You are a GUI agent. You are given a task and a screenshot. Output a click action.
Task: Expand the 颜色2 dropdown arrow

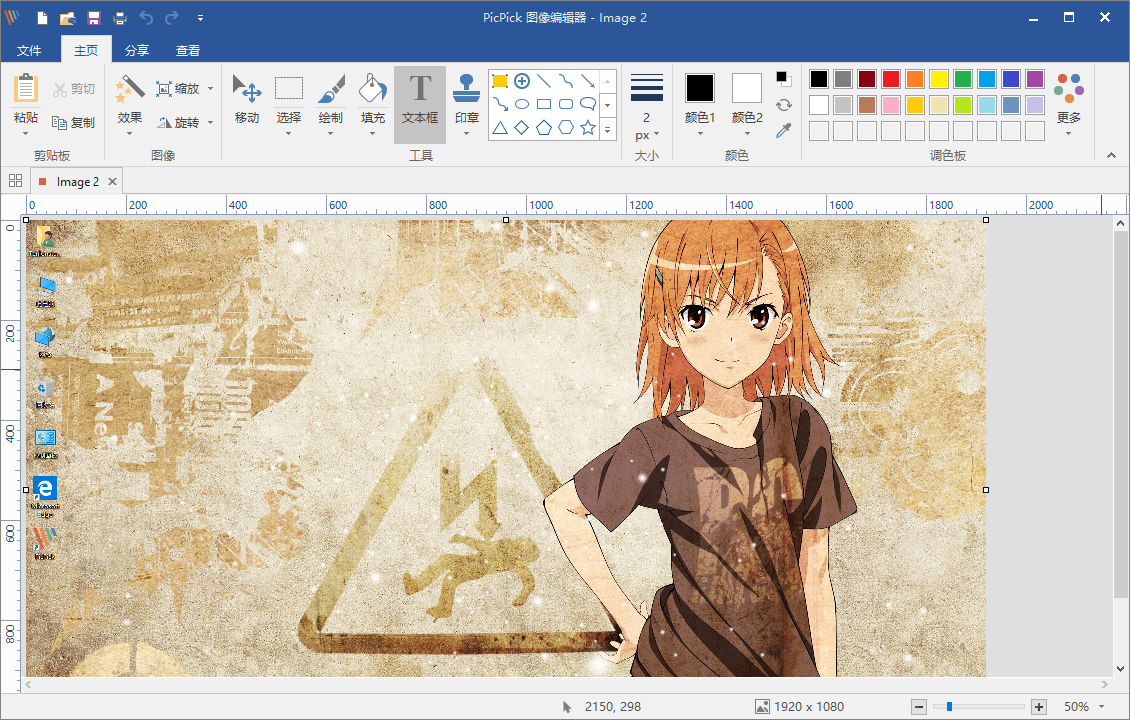point(747,133)
